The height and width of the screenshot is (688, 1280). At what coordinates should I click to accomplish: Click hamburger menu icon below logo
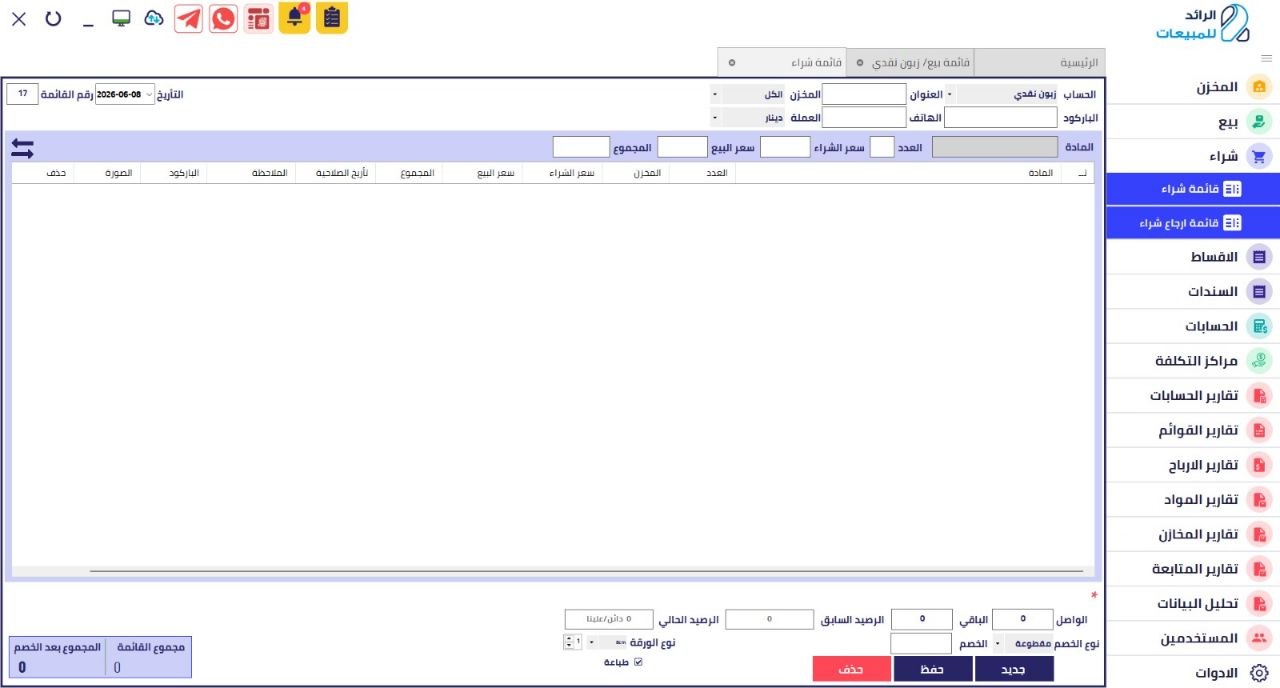coord(1267,58)
